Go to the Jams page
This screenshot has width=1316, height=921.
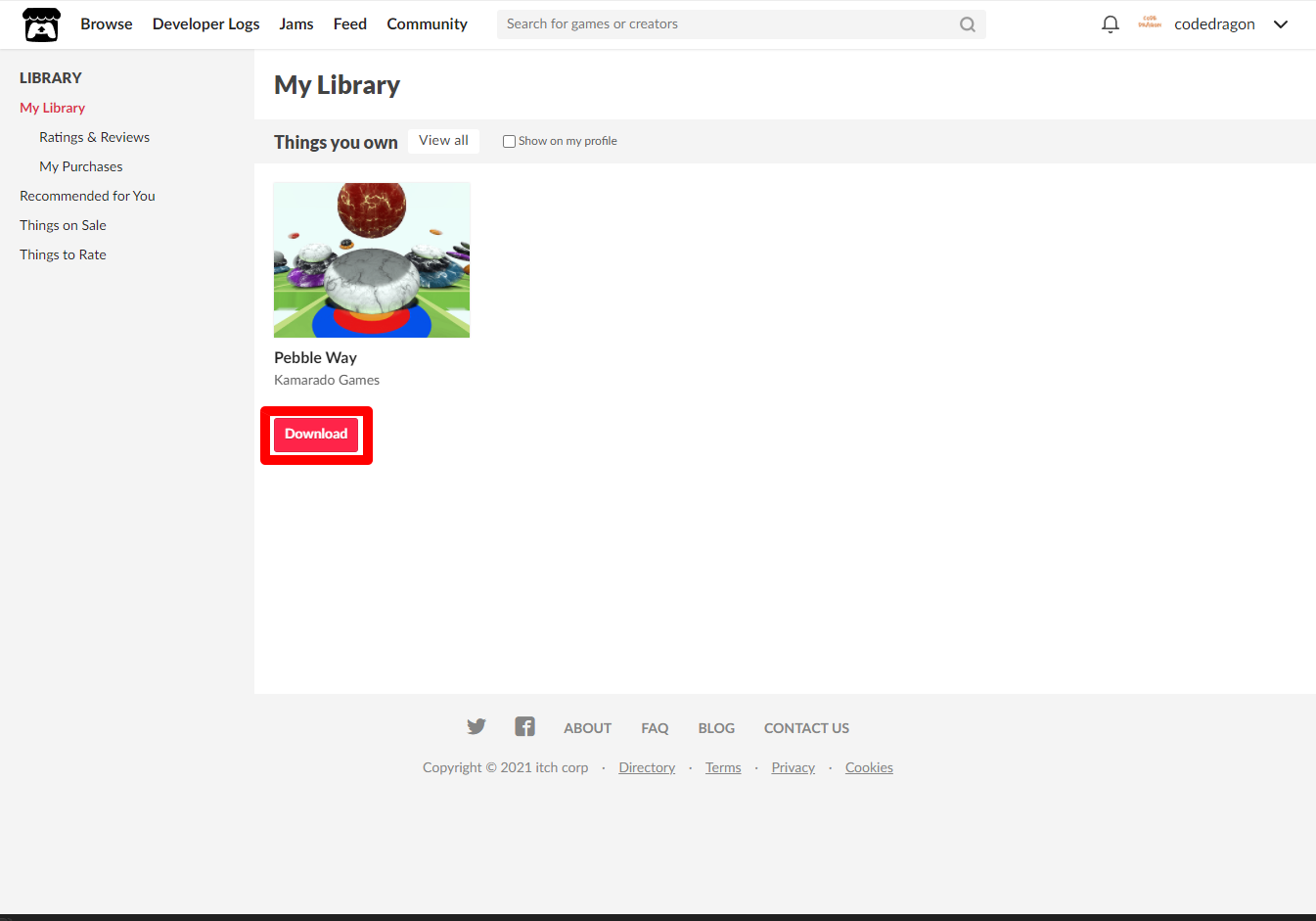[x=296, y=23]
